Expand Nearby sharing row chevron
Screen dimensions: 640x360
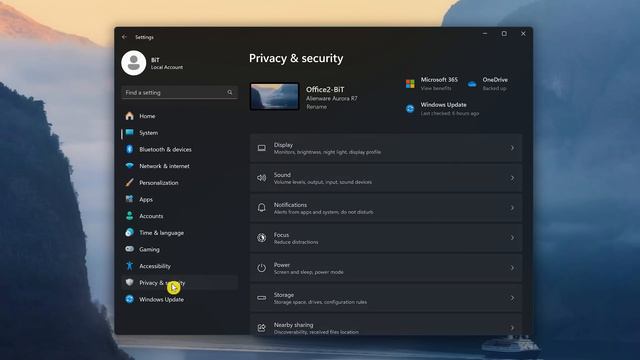tap(512, 328)
